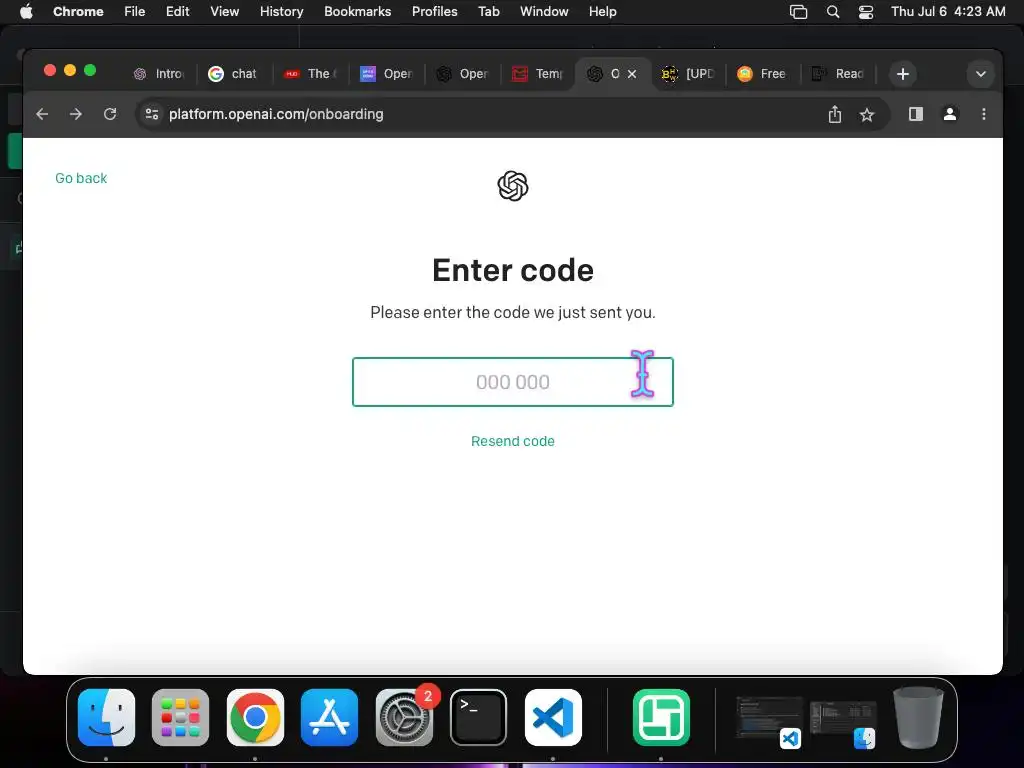Focus the verification code input field
The image size is (1024, 768).
[513, 382]
